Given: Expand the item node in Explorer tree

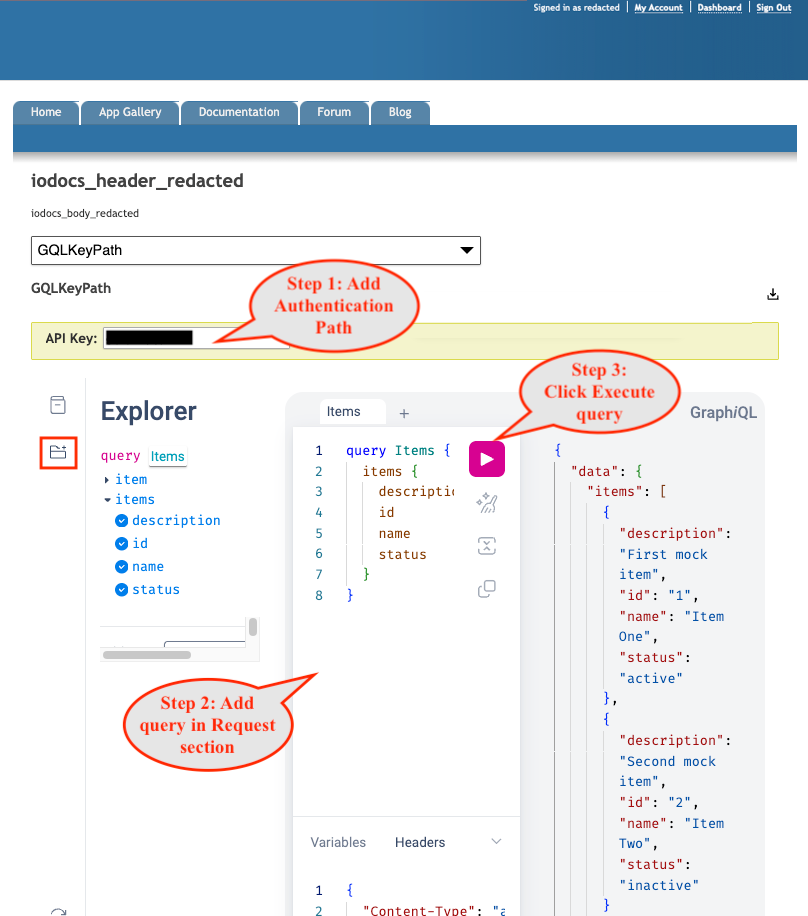Looking at the screenshot, I should tap(106, 480).
